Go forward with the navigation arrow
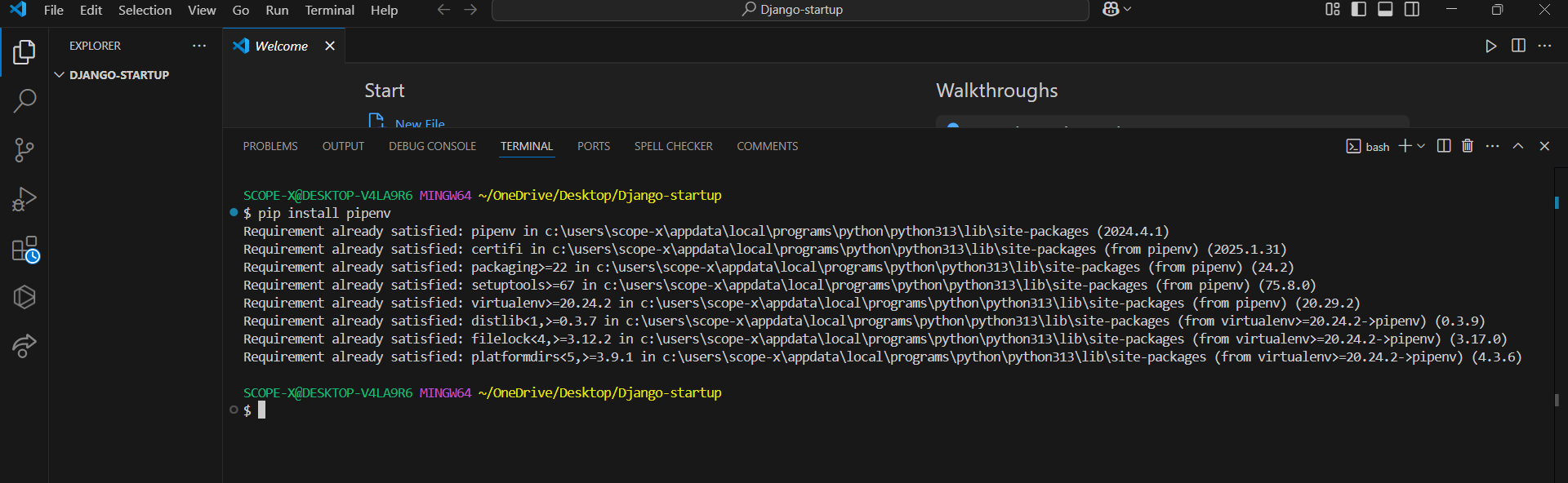The height and width of the screenshot is (483, 1568). coord(470,10)
